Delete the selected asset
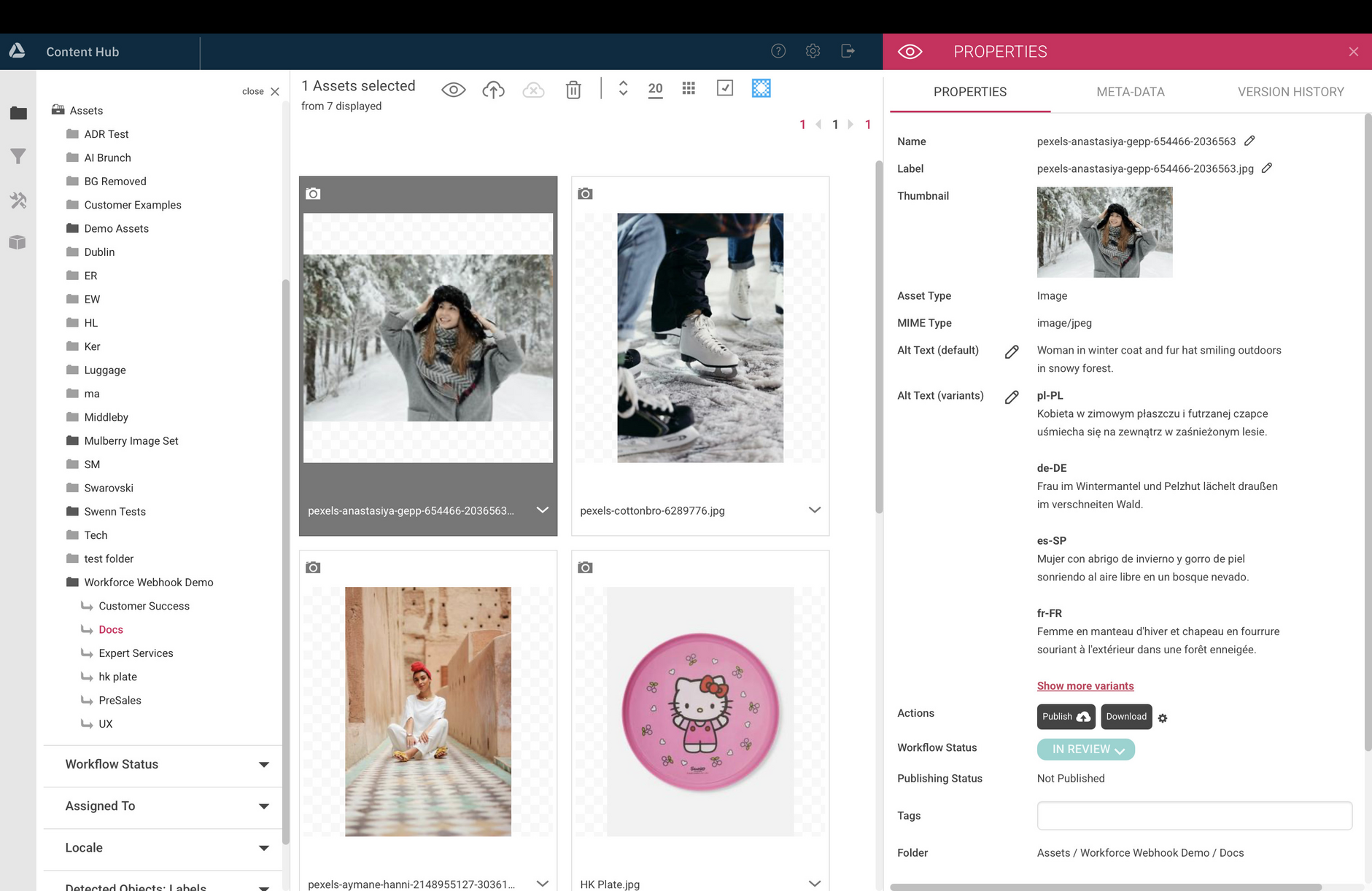Screen dimensions: 1372x891 573,89
